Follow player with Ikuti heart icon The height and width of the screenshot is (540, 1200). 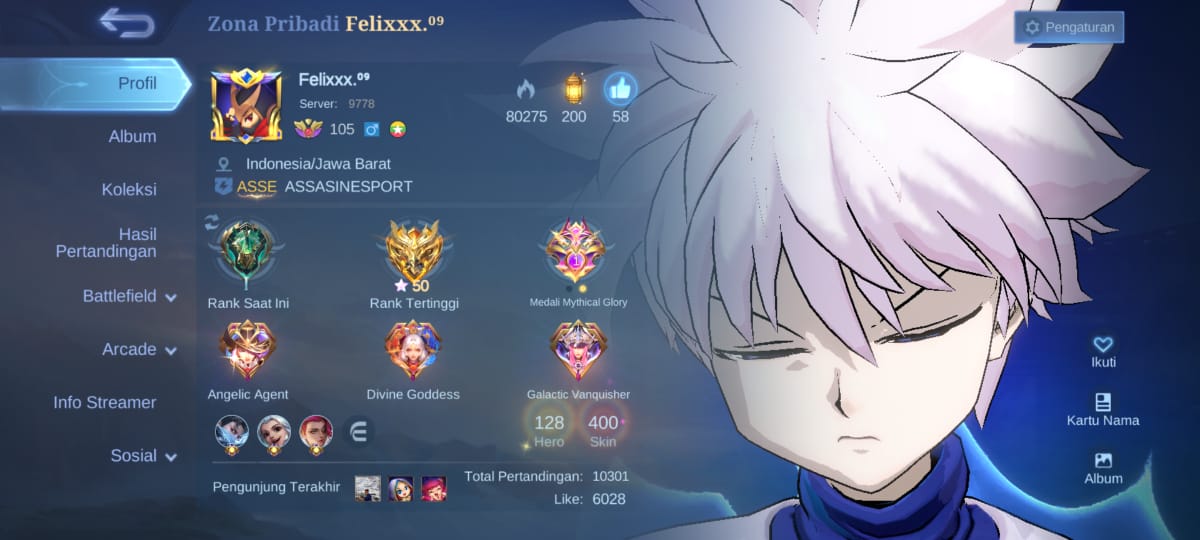[x=1103, y=344]
